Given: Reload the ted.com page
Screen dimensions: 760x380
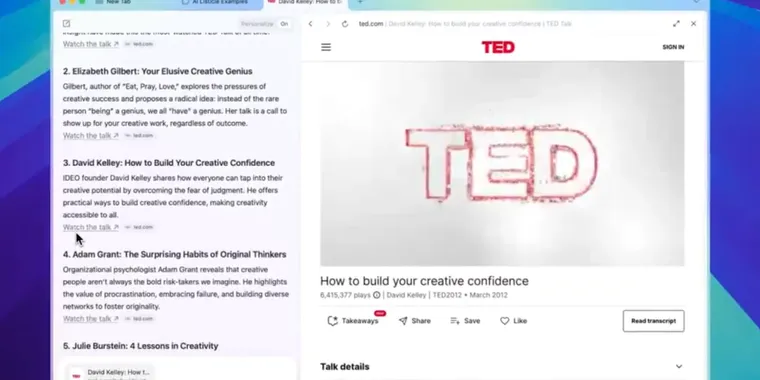Looking at the screenshot, I should point(345,24).
